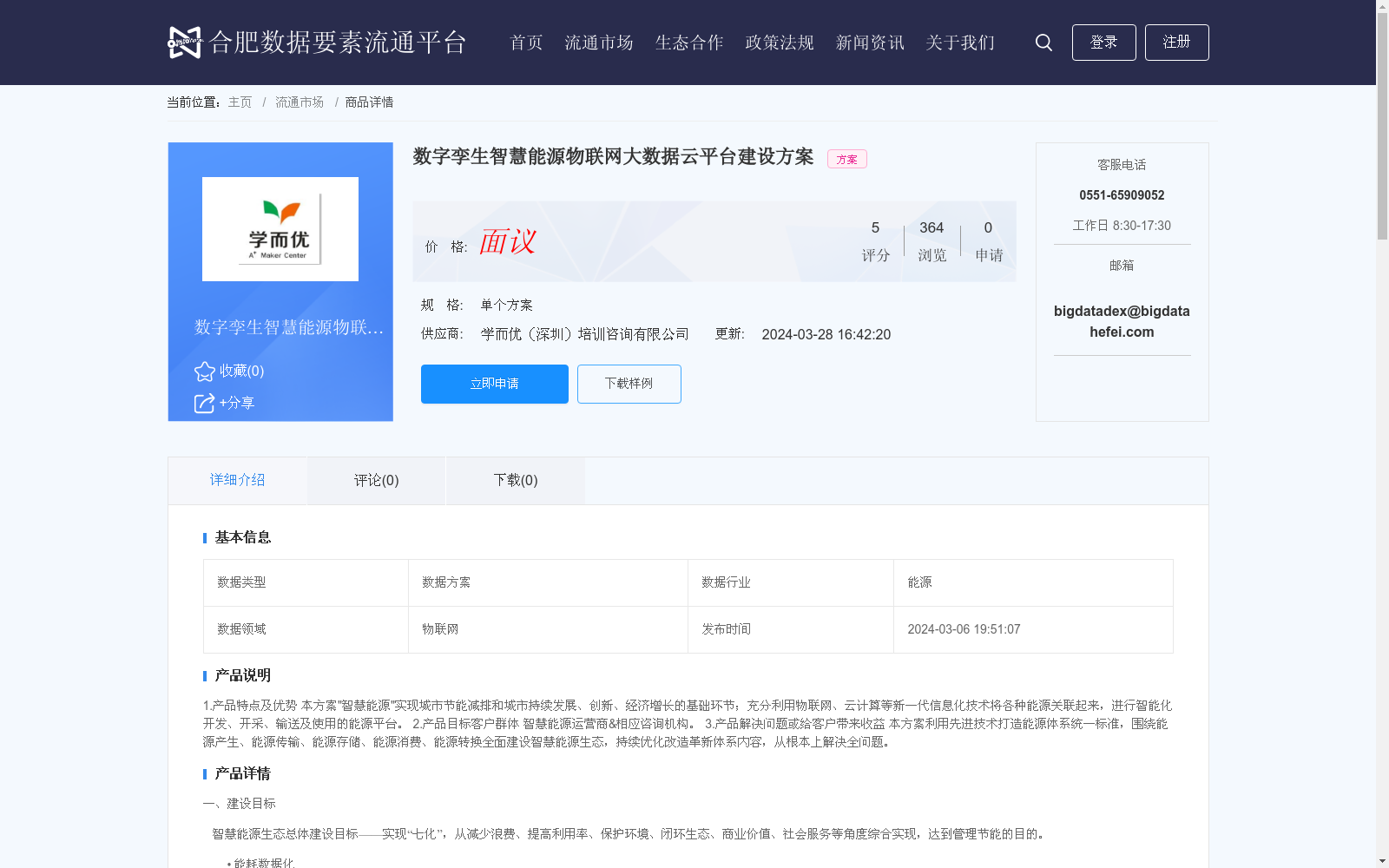Viewport: 1389px width, 868px height.
Task: Click the 能源 table cell
Action: pyautogui.click(x=1033, y=582)
